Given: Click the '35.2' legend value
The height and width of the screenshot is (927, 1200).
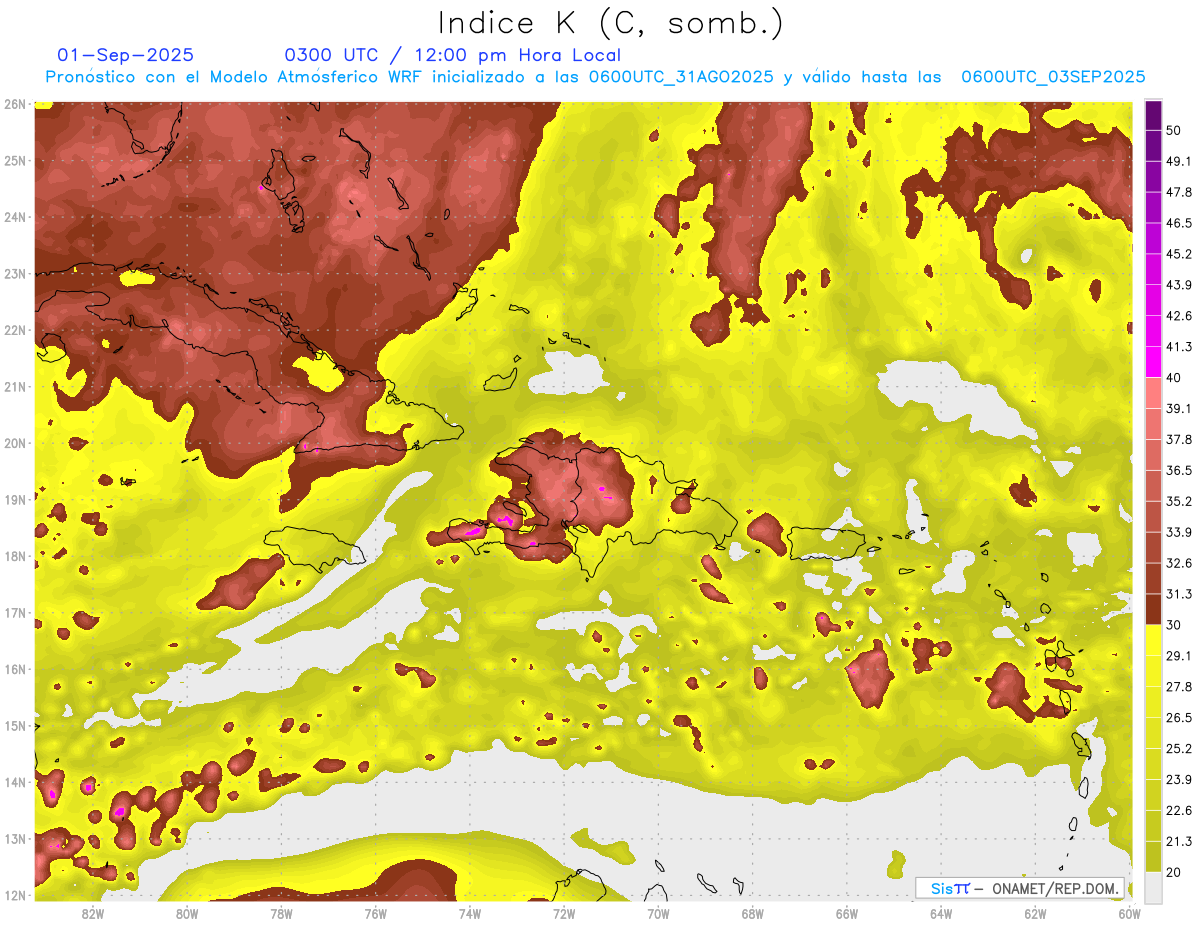Looking at the screenshot, I should [x=1178, y=501].
